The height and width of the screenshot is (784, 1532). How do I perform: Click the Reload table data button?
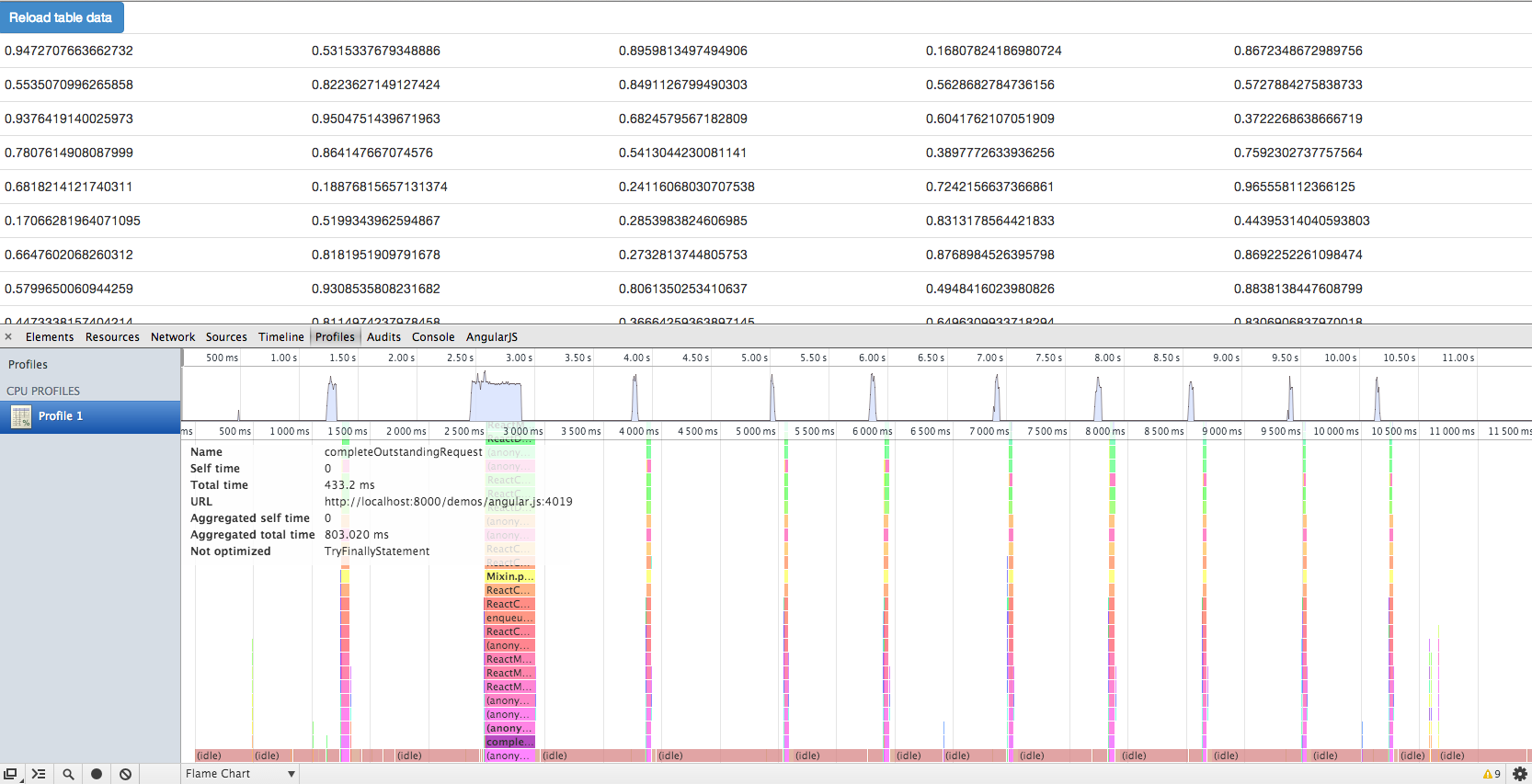click(61, 17)
